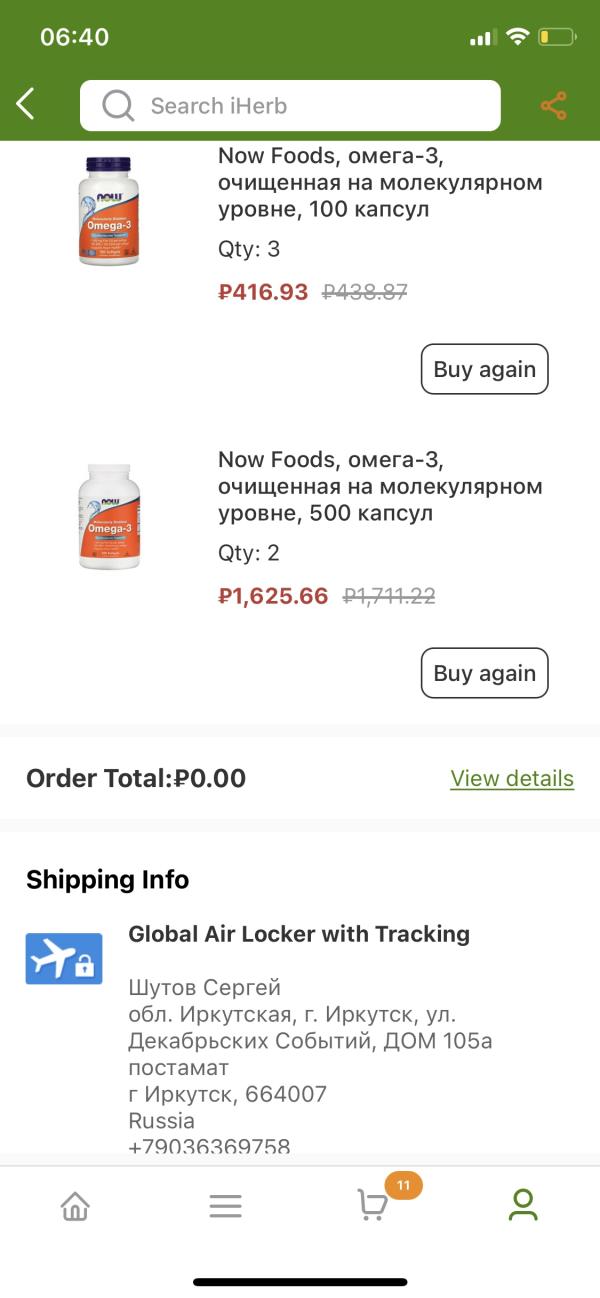This screenshot has width=600, height=1298.
Task: Buy again the 500 capsule Omega-3
Action: click(484, 673)
